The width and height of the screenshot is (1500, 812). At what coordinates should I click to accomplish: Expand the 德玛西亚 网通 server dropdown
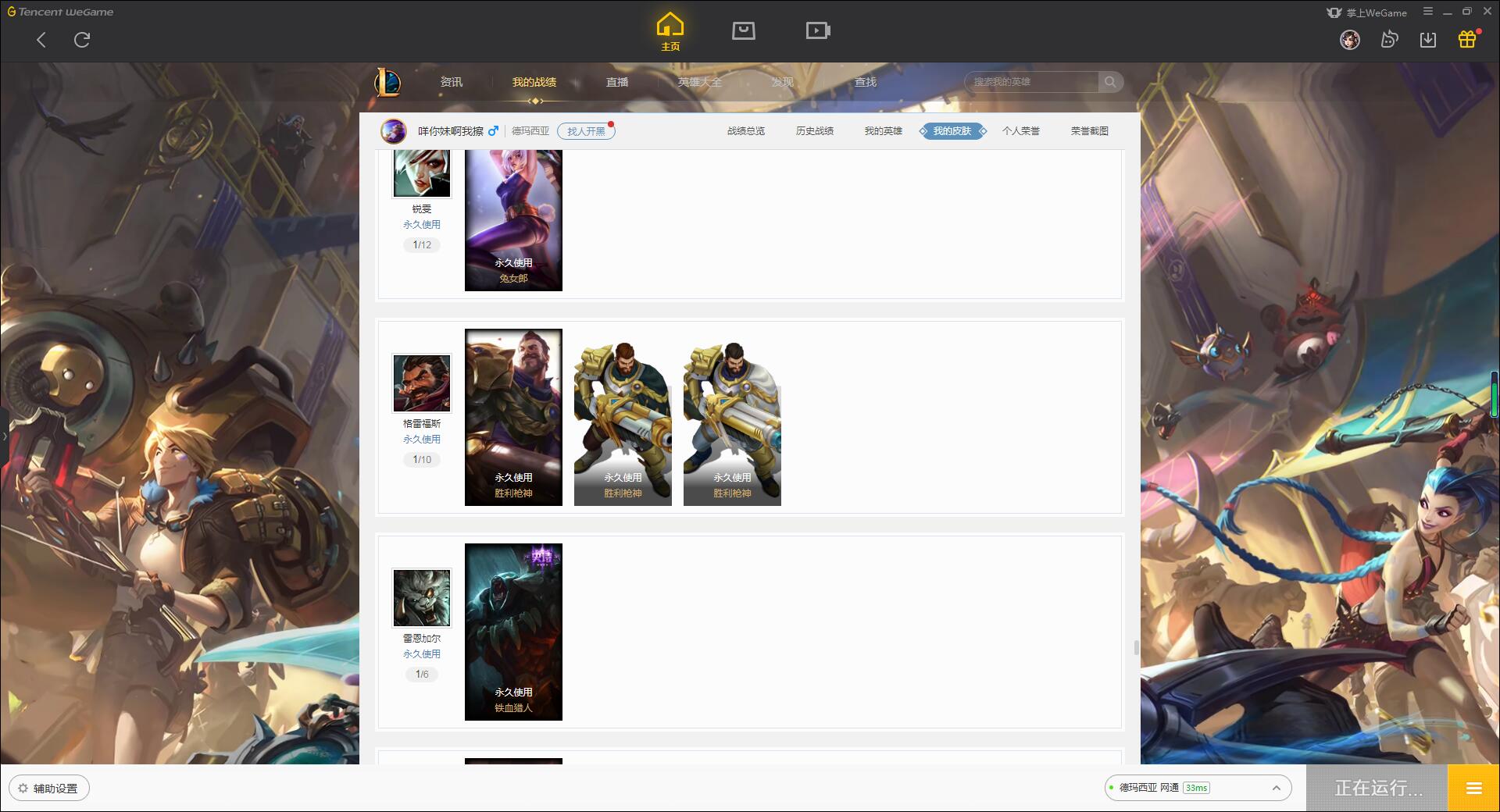(1198, 788)
